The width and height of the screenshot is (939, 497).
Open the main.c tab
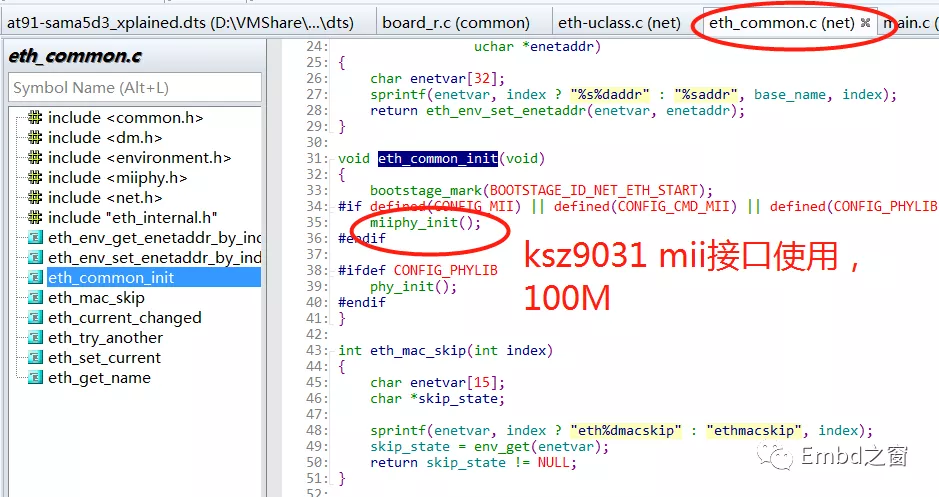pyautogui.click(x=908, y=23)
